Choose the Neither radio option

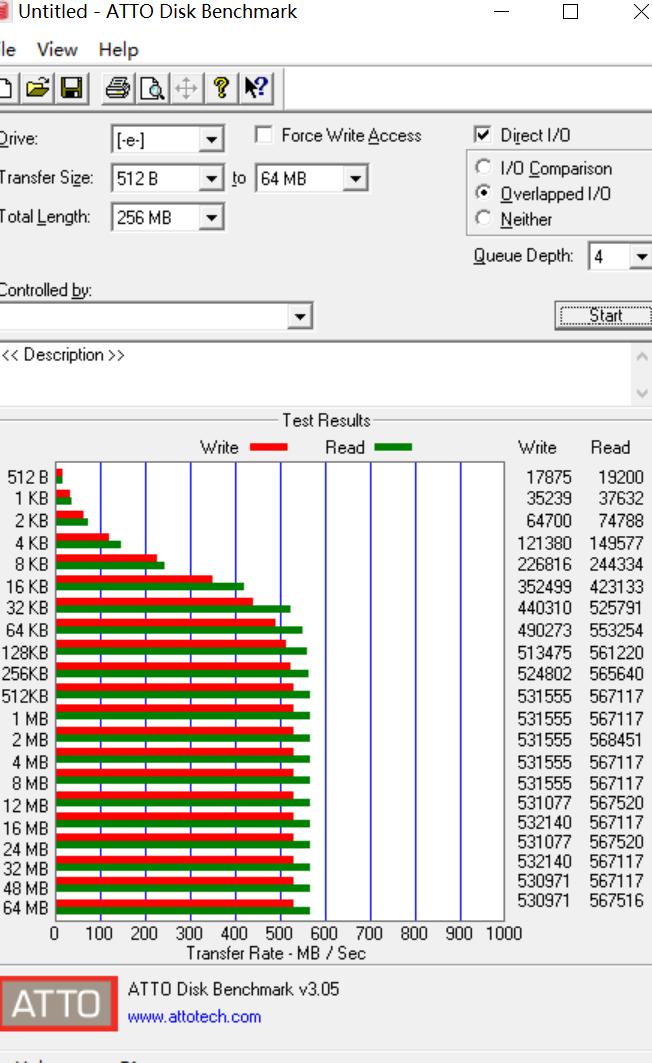[483, 218]
